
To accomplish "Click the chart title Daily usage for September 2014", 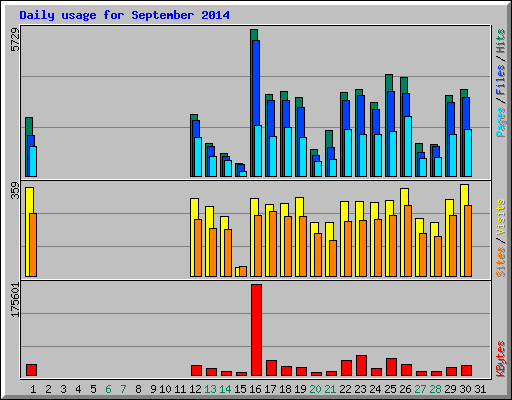I will [124, 15].
